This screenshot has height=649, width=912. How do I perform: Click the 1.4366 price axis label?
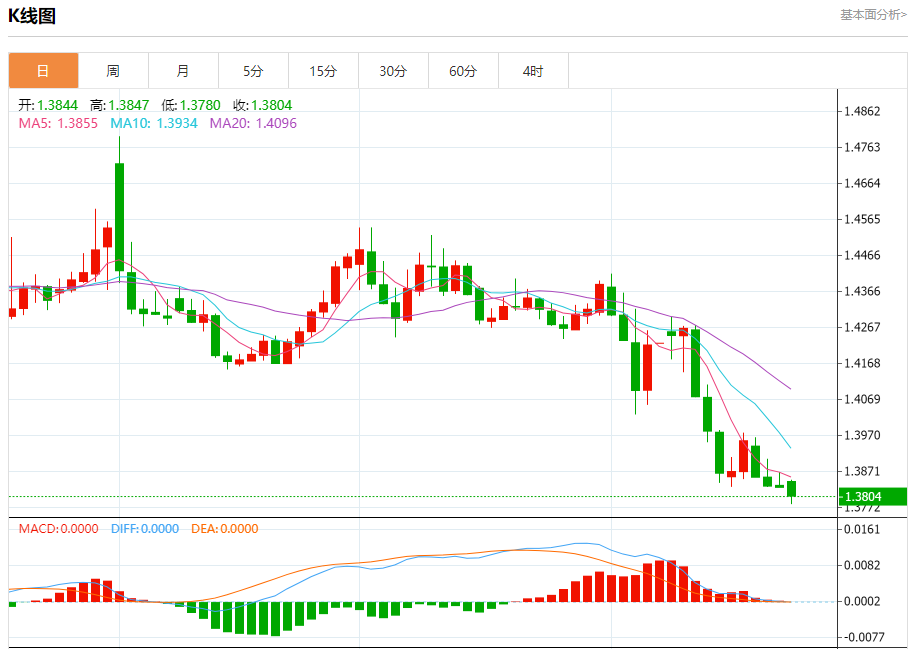[862, 291]
